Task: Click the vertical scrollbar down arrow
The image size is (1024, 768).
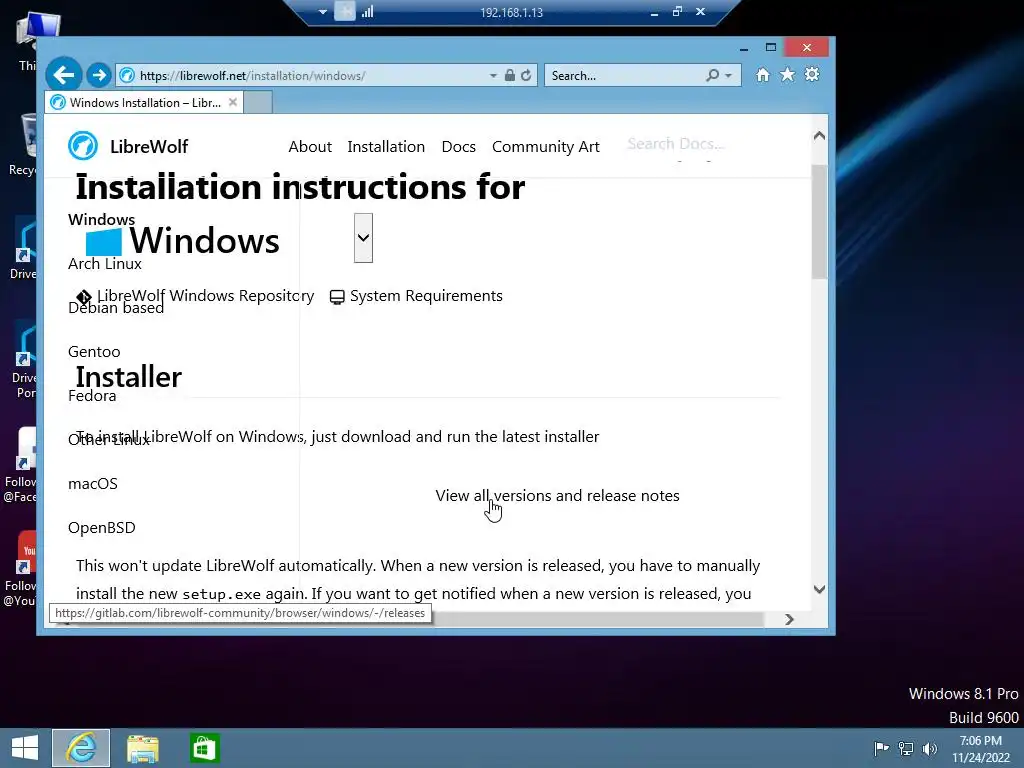Action: [x=820, y=589]
